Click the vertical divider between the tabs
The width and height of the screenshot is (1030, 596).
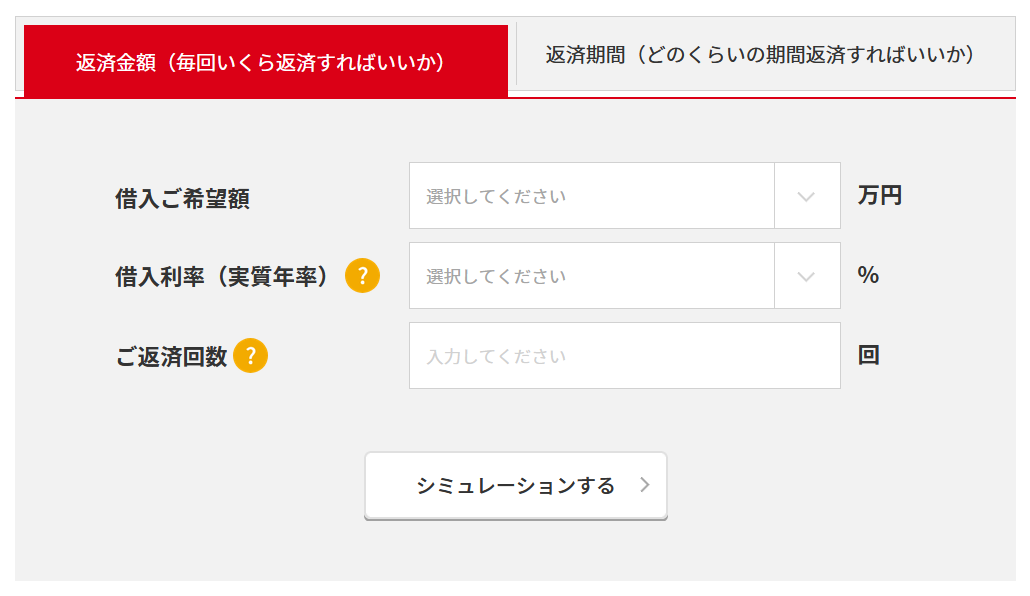516,54
